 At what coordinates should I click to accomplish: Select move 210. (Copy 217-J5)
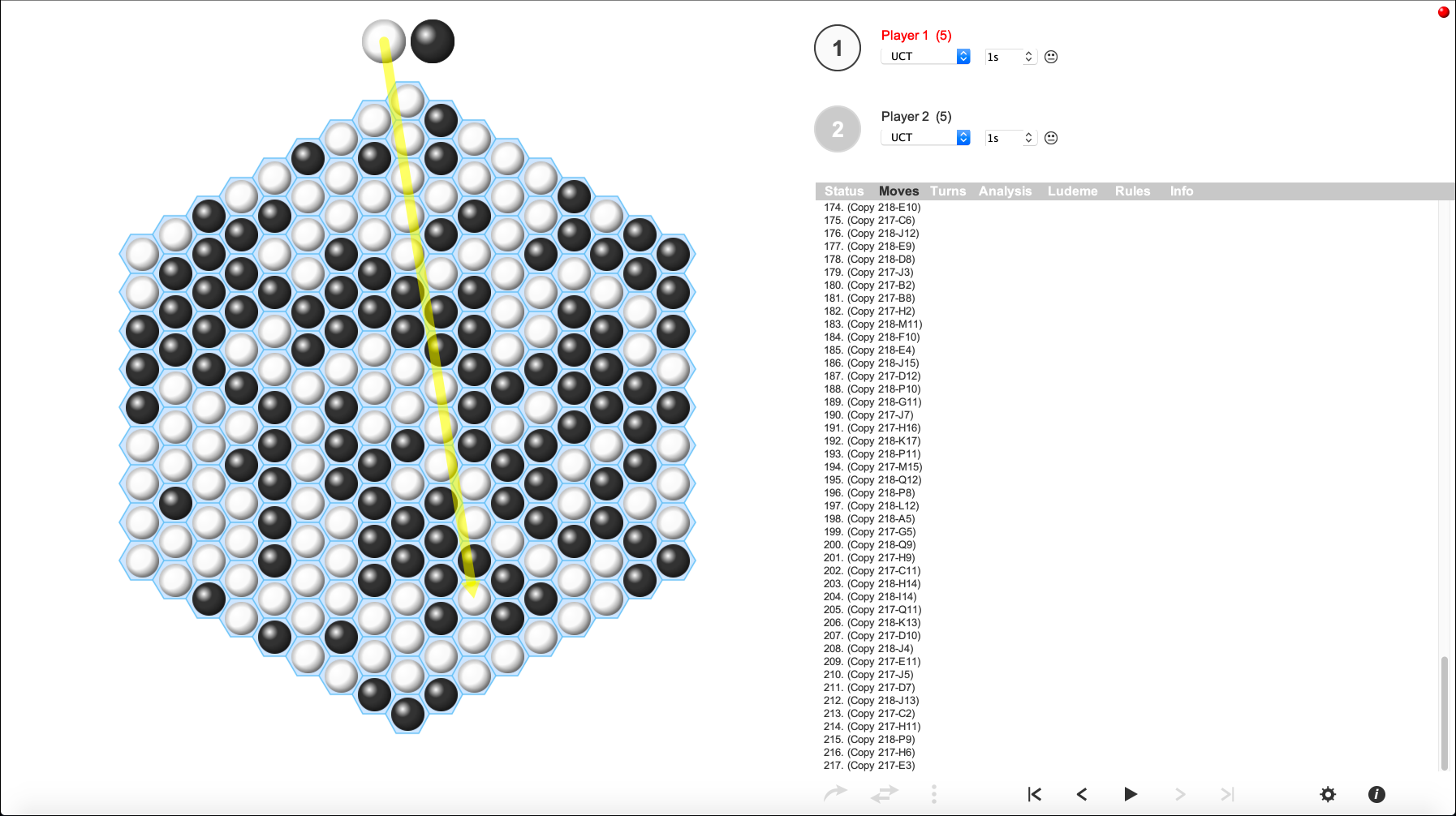click(868, 675)
